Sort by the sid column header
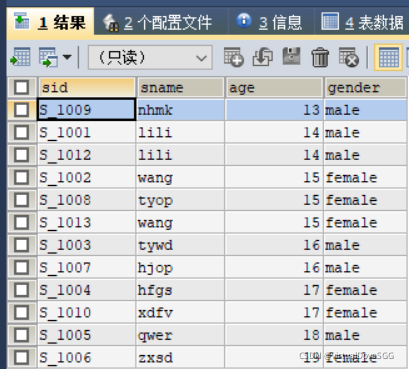 [x=87, y=87]
